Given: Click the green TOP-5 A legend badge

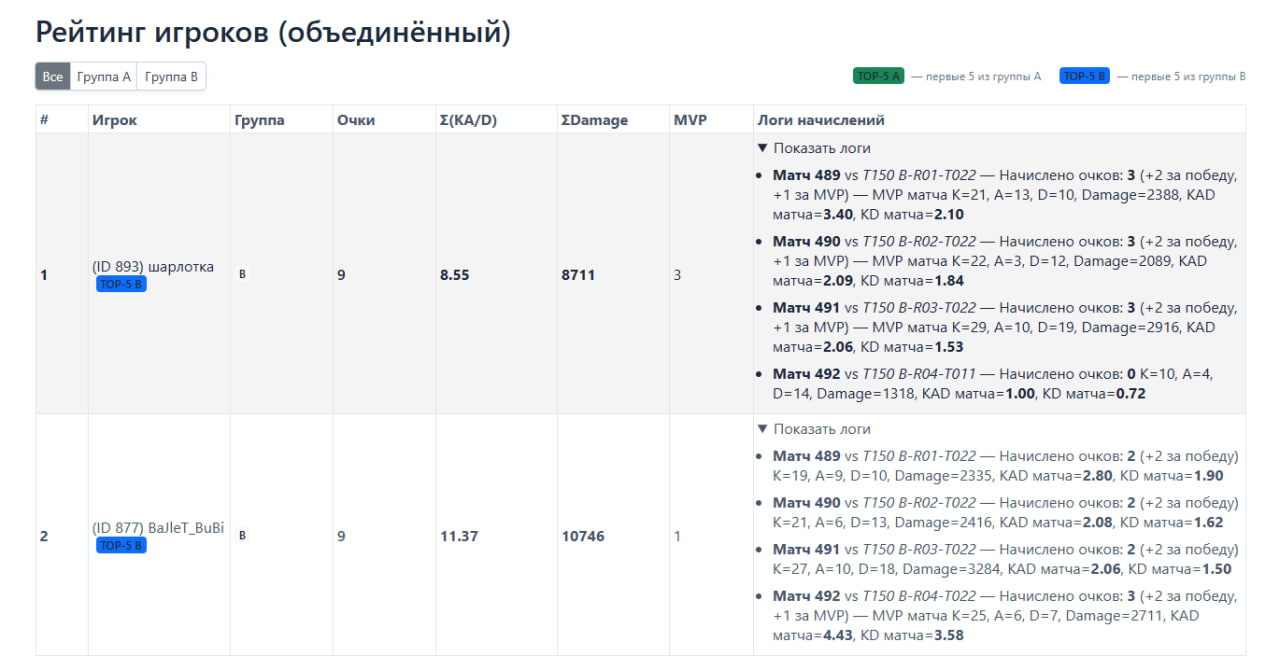Looking at the screenshot, I should pyautogui.click(x=878, y=76).
